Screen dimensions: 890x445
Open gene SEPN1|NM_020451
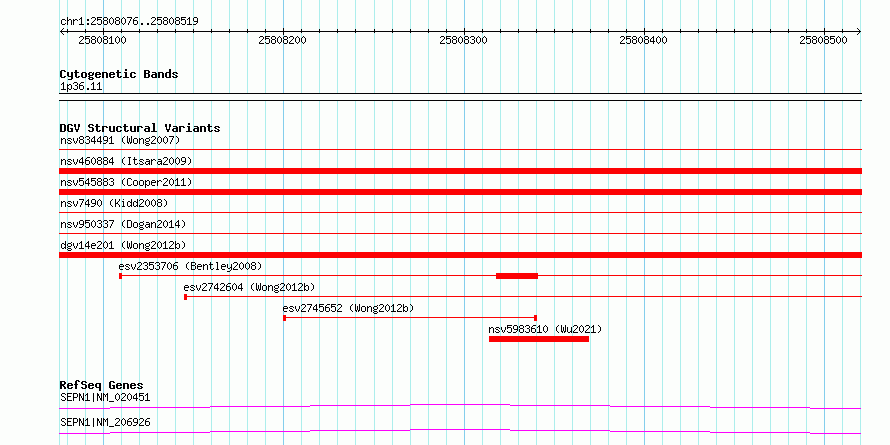point(105,397)
